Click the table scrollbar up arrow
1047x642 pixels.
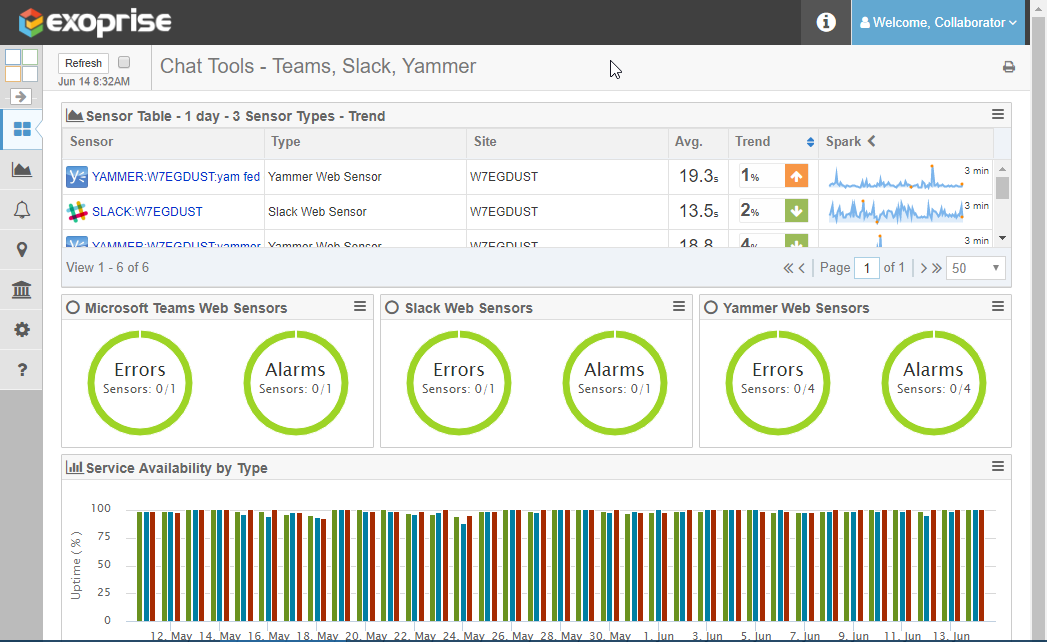pos(1002,169)
